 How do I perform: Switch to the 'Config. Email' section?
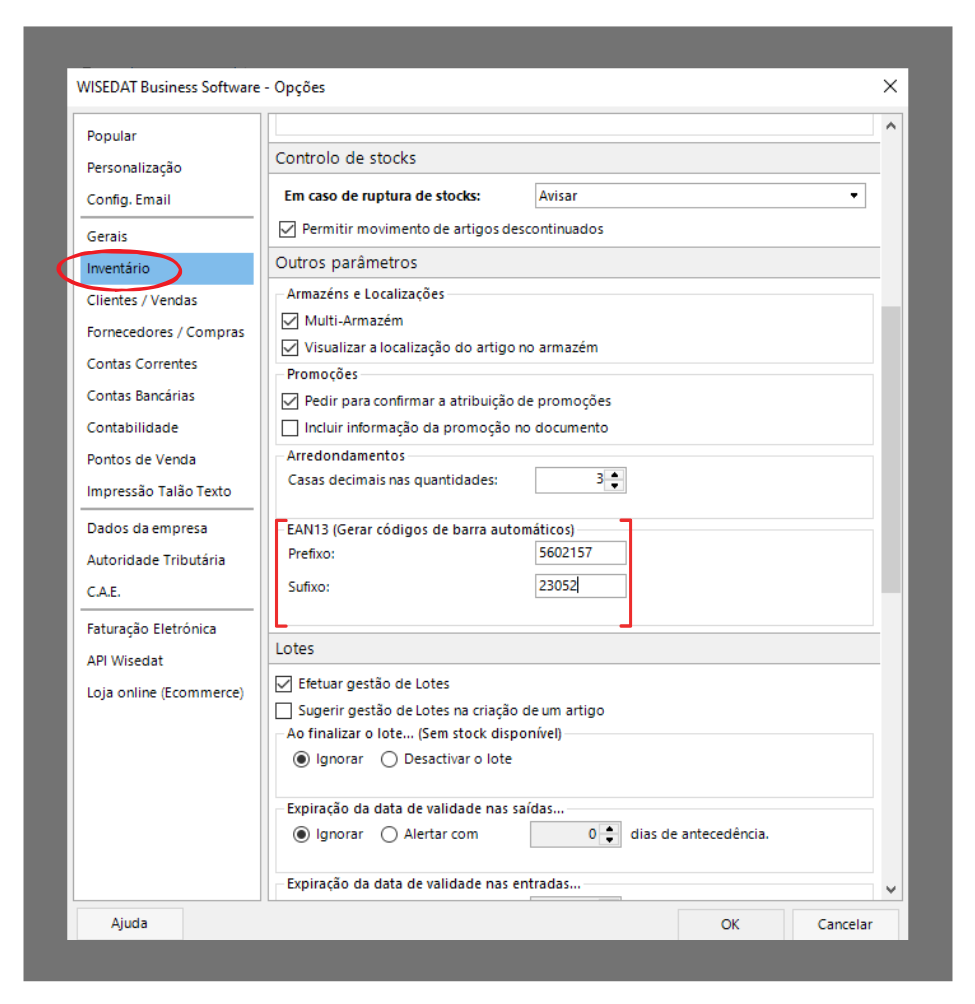pyautogui.click(x=128, y=200)
